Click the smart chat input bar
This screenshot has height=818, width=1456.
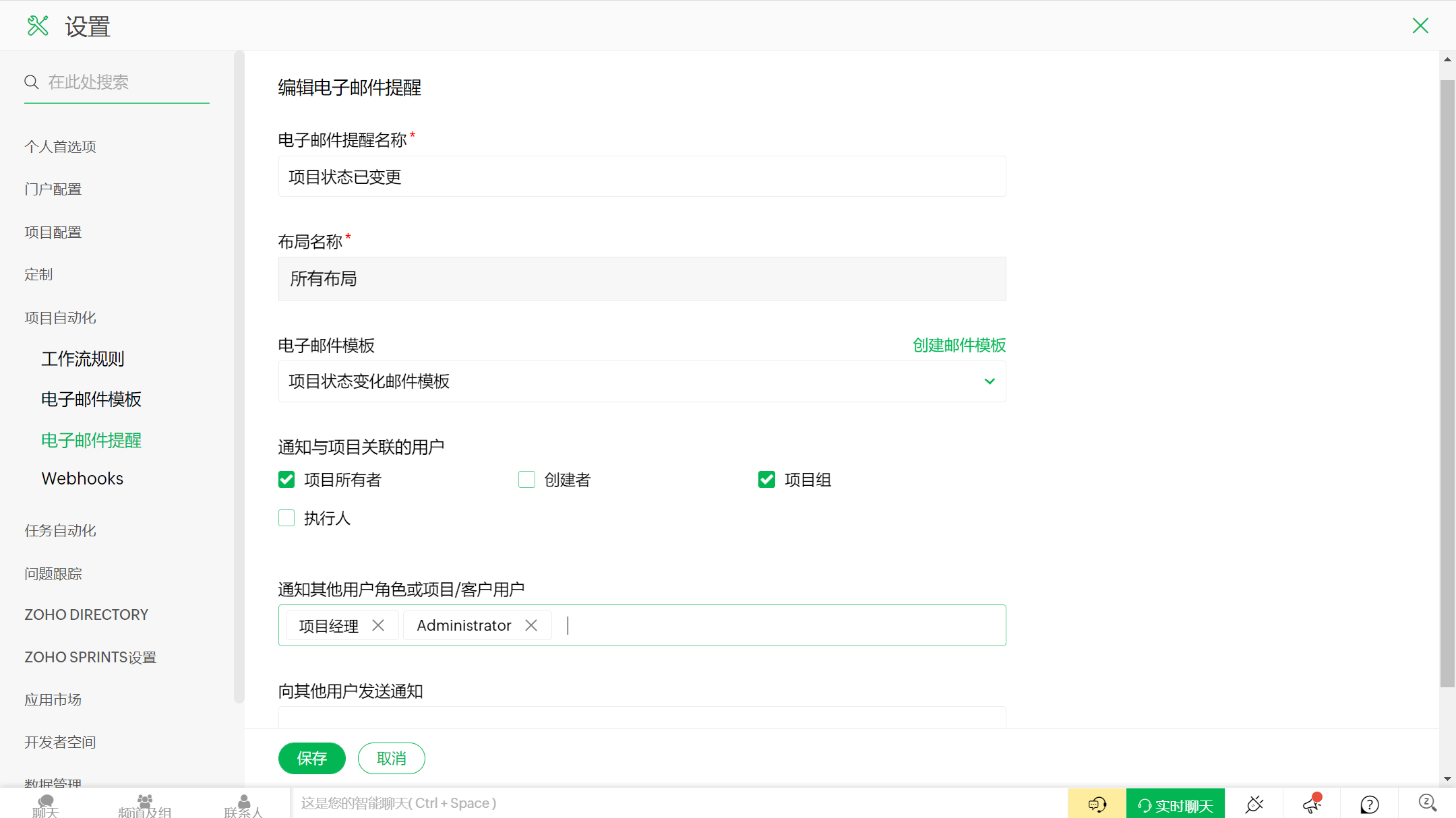pyautogui.click(x=679, y=803)
